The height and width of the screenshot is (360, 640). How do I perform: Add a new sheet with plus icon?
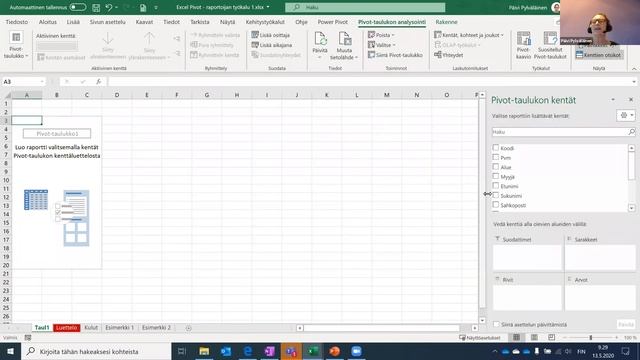[189, 328]
